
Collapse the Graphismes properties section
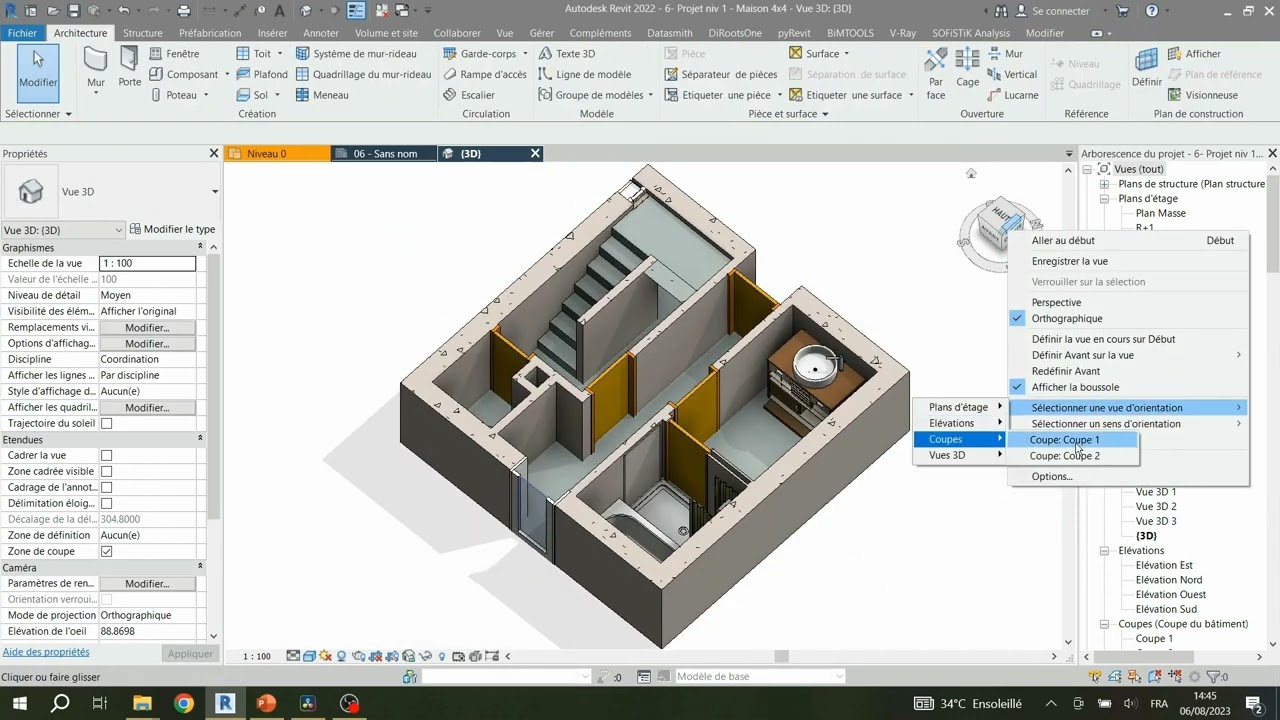point(200,247)
